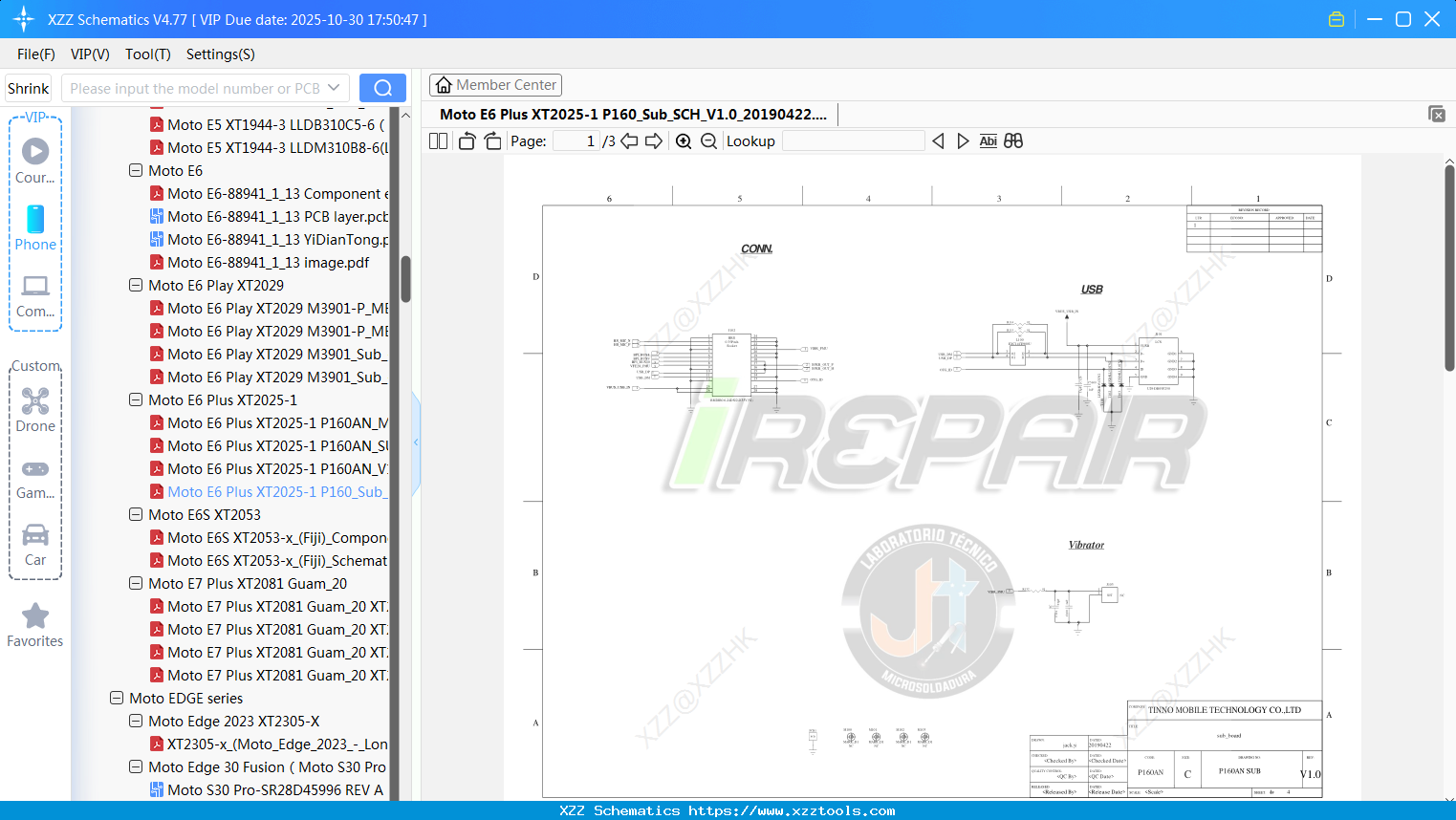This screenshot has width=1456, height=820.
Task: Open Moto E5 XT1944-3 LLDB310C5-6 file
Action: [x=269, y=125]
